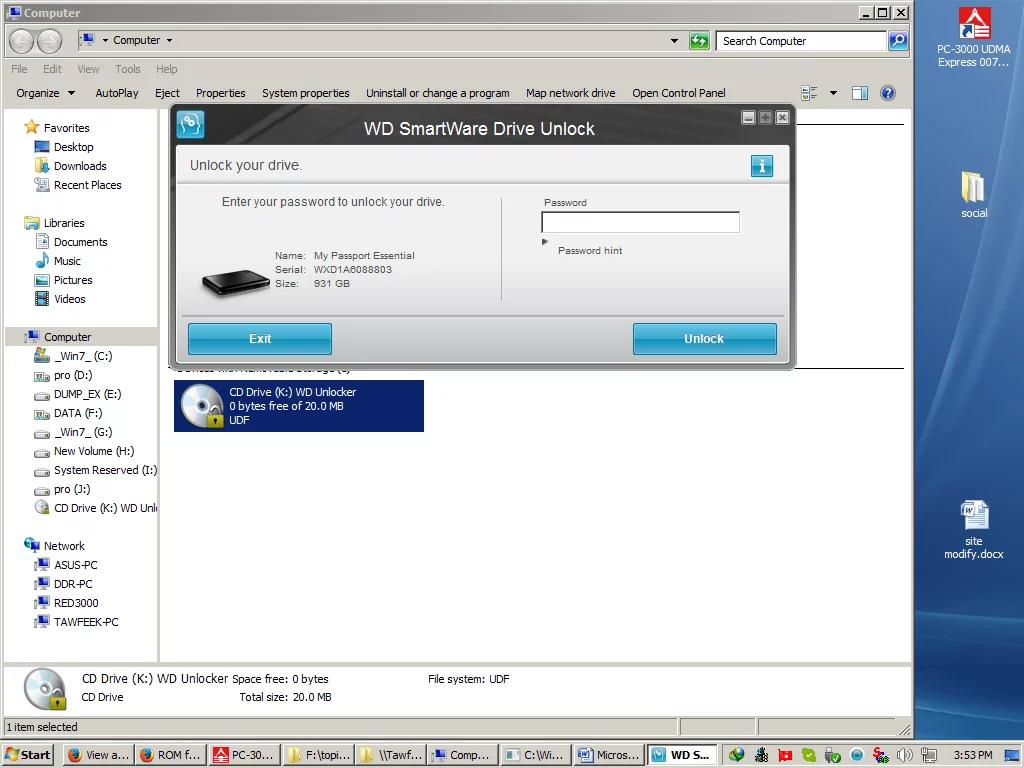1024x768 pixels.
Task: Click Uninstall or change a program
Action: 438,93
